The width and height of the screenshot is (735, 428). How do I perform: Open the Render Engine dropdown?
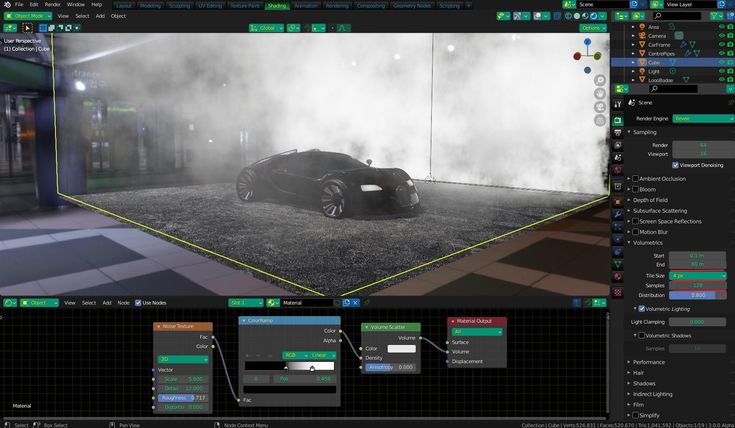click(x=699, y=118)
